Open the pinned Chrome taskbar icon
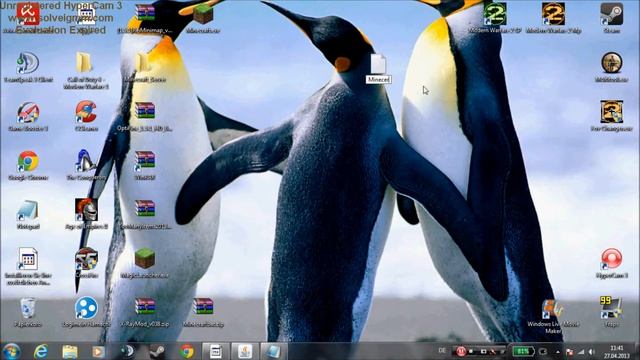This screenshot has width=640, height=360. [187, 351]
